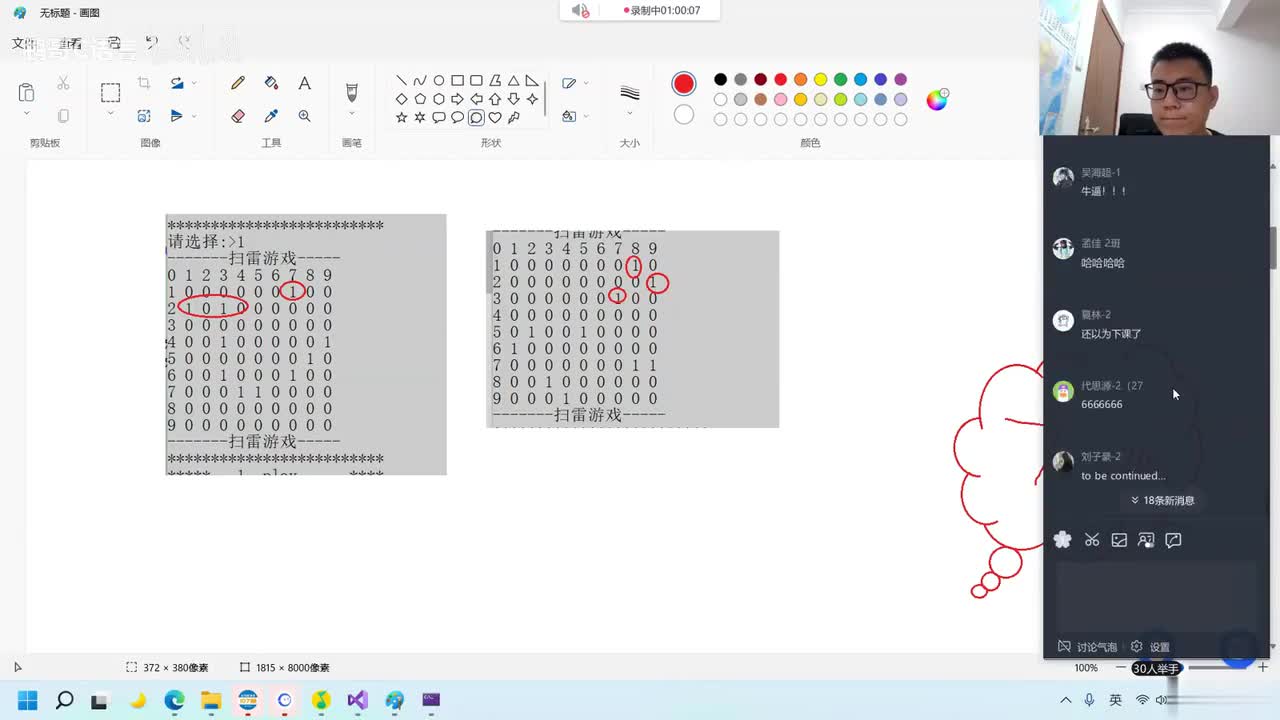This screenshot has height=720, width=1280.
Task: Select Color 2 white background circle
Action: tap(684, 115)
